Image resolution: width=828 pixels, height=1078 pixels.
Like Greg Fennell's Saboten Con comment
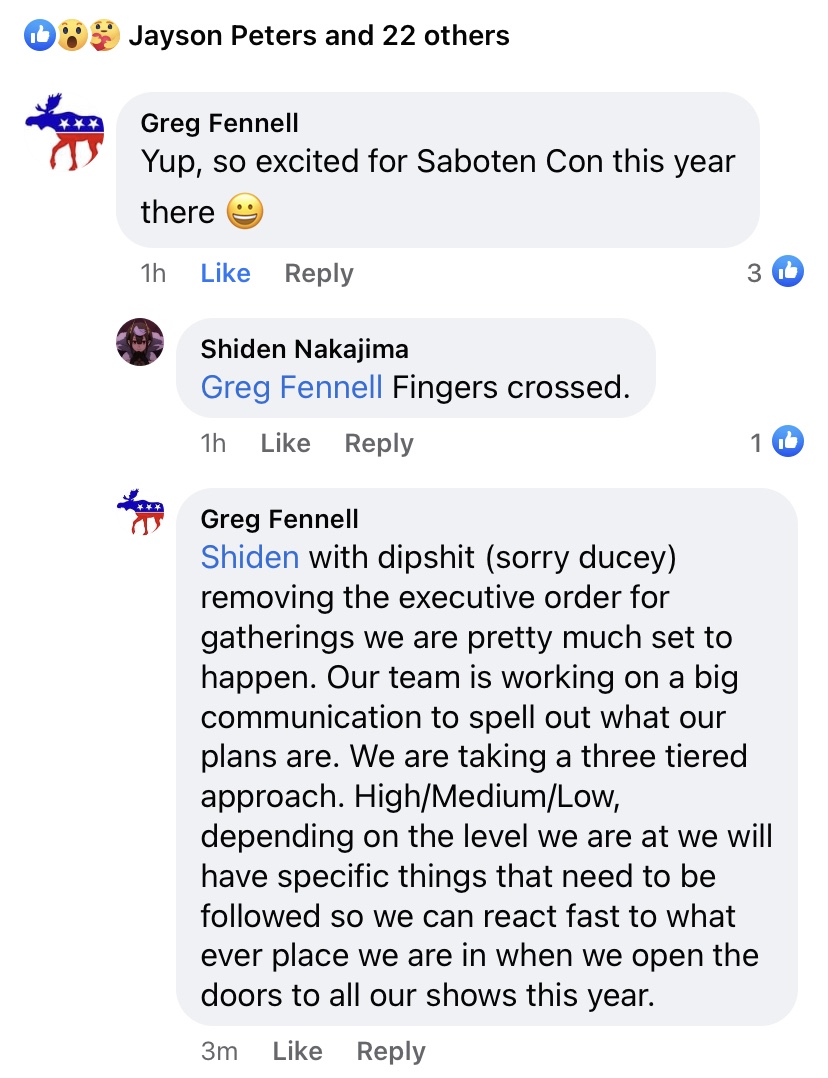pos(225,273)
